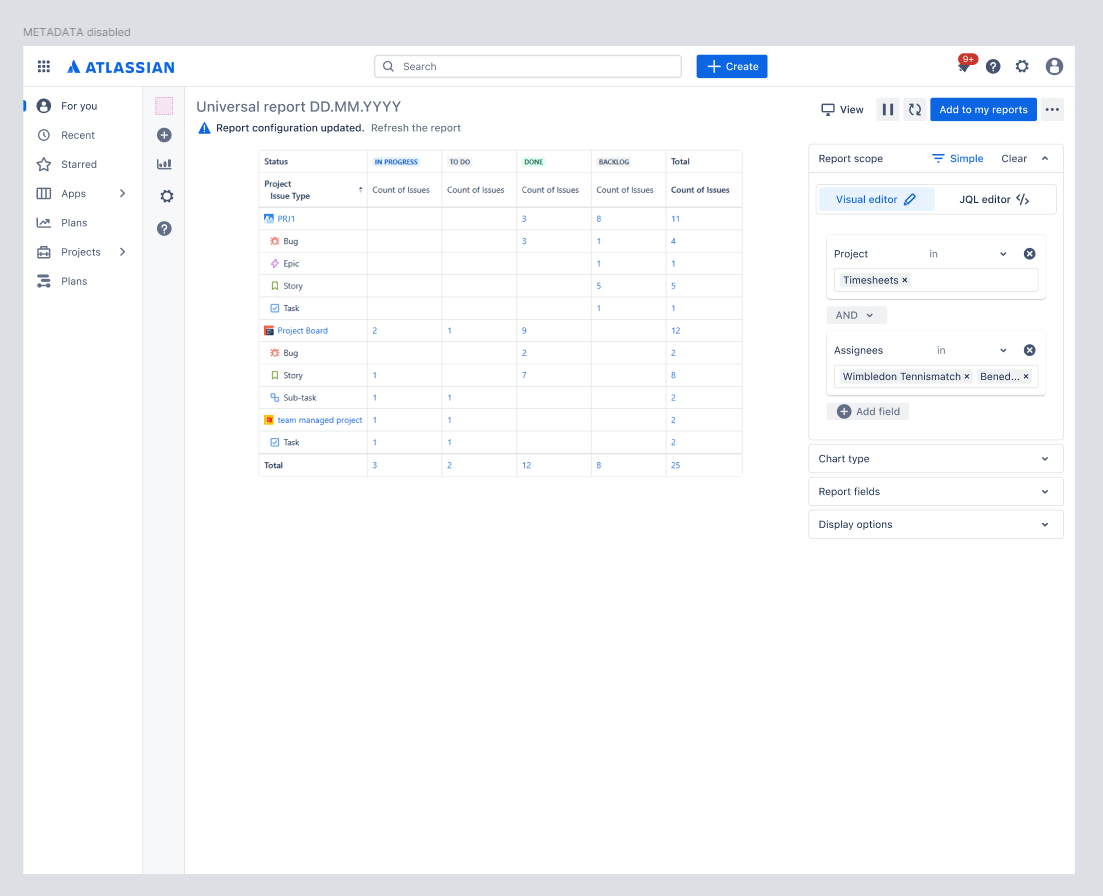1103x896 pixels.
Task: Expand the Chart type section
Action: 935,458
